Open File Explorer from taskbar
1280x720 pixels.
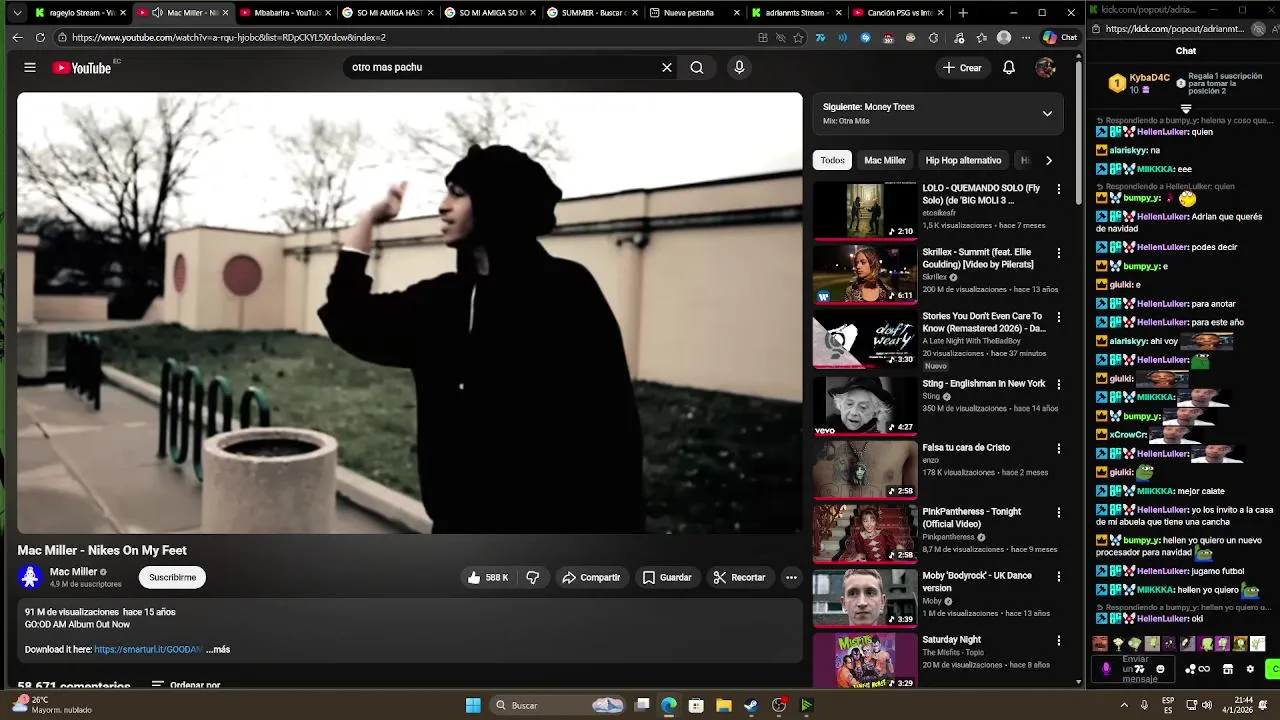pos(724,705)
